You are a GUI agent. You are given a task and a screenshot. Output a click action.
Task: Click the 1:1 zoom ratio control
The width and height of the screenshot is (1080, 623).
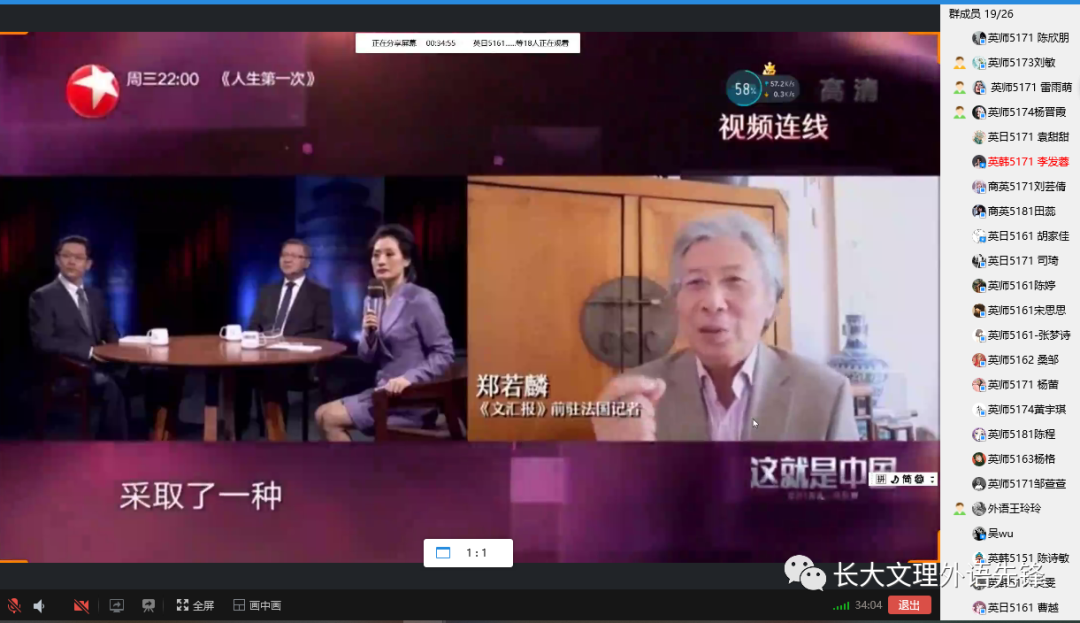[468, 553]
